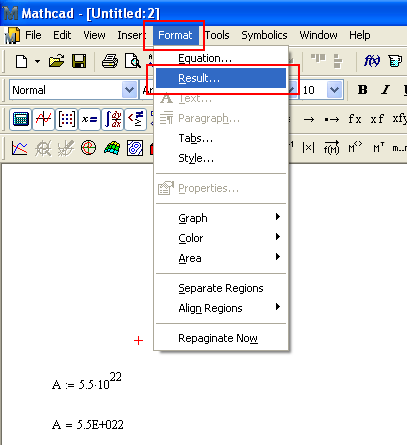This screenshot has width=409, height=445.
Task: Create a new worksheet with the blank page icon
Action: pos(22,61)
